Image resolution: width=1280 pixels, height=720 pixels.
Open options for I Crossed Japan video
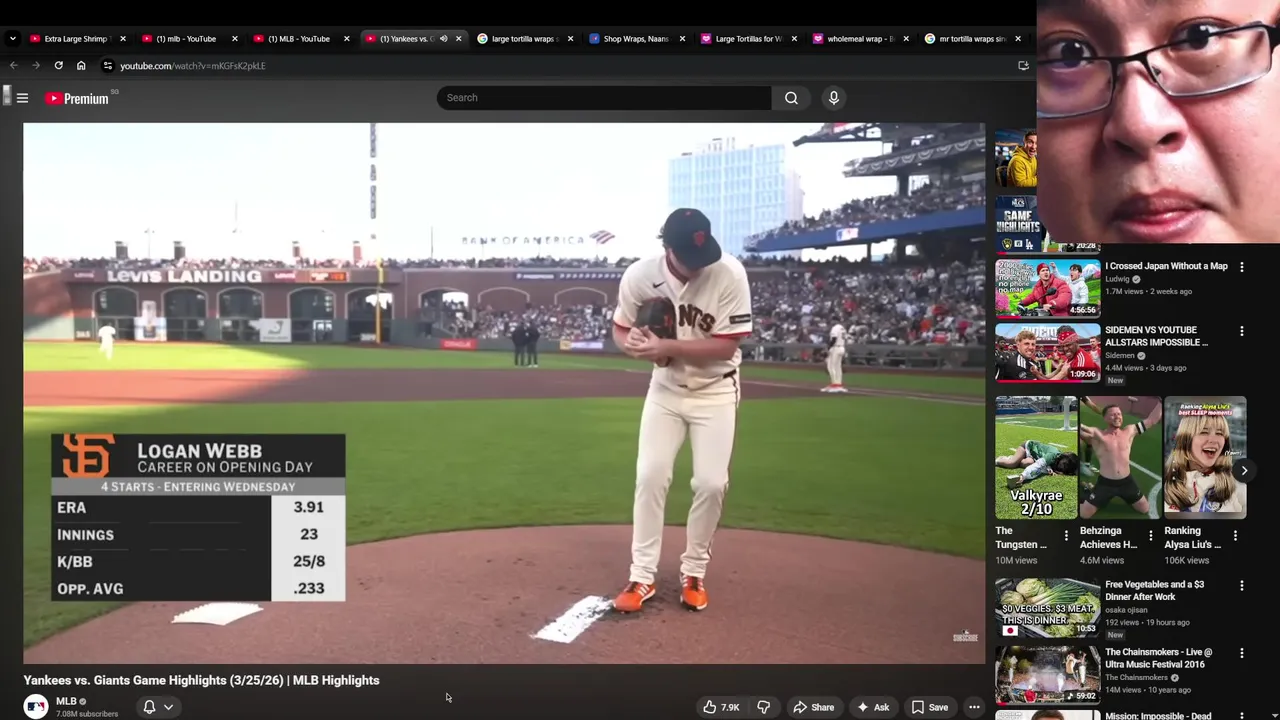1242,267
